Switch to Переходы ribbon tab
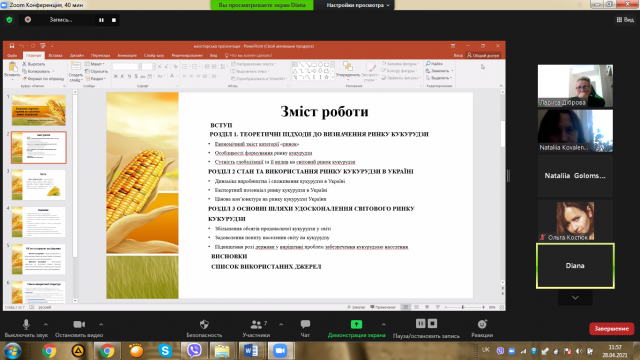The image size is (640, 360). [x=100, y=56]
